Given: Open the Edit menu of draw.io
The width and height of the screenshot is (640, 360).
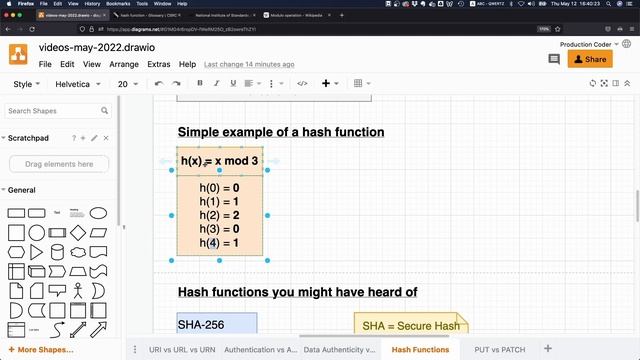Looking at the screenshot, I should (x=67, y=64).
